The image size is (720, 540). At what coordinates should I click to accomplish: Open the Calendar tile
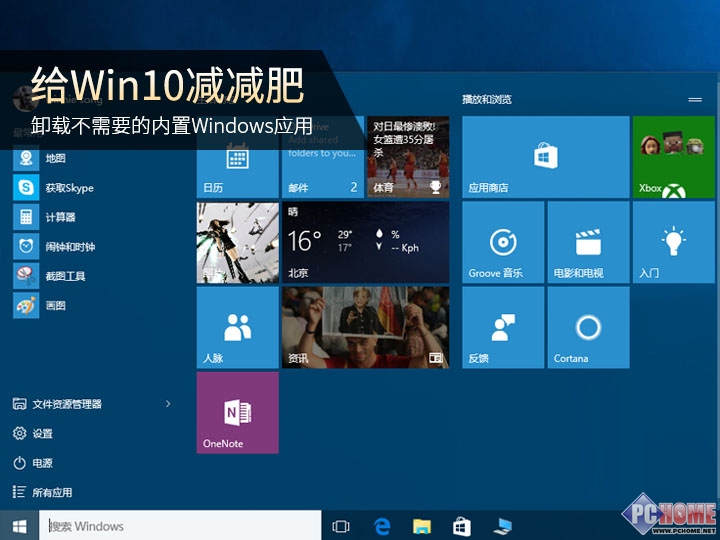click(237, 157)
